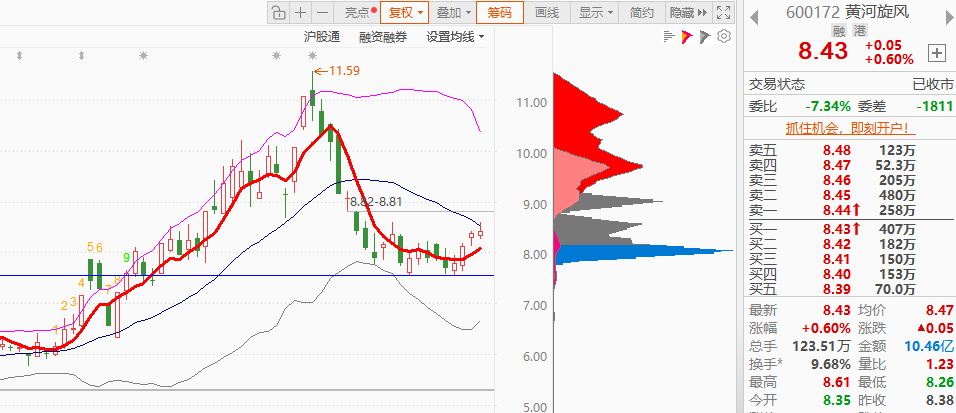Click the second diamond marker above chart
Screen dimensions: 956x413
82,56
